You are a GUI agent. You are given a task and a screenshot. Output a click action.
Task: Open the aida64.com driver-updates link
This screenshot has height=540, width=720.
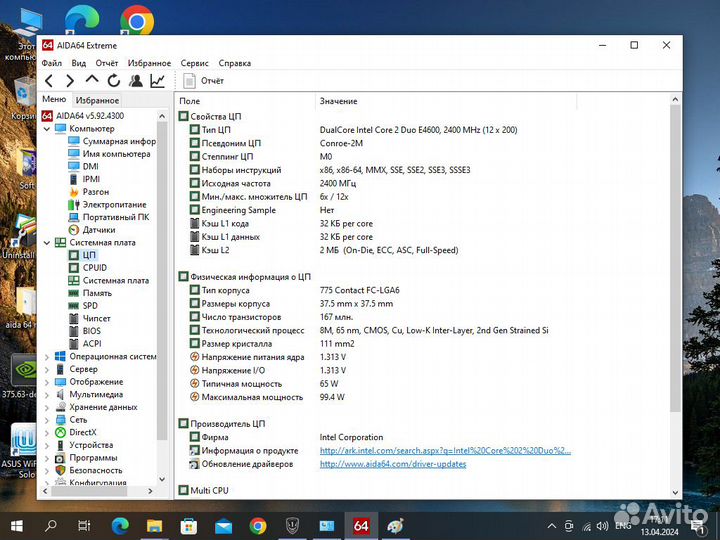pos(393,464)
